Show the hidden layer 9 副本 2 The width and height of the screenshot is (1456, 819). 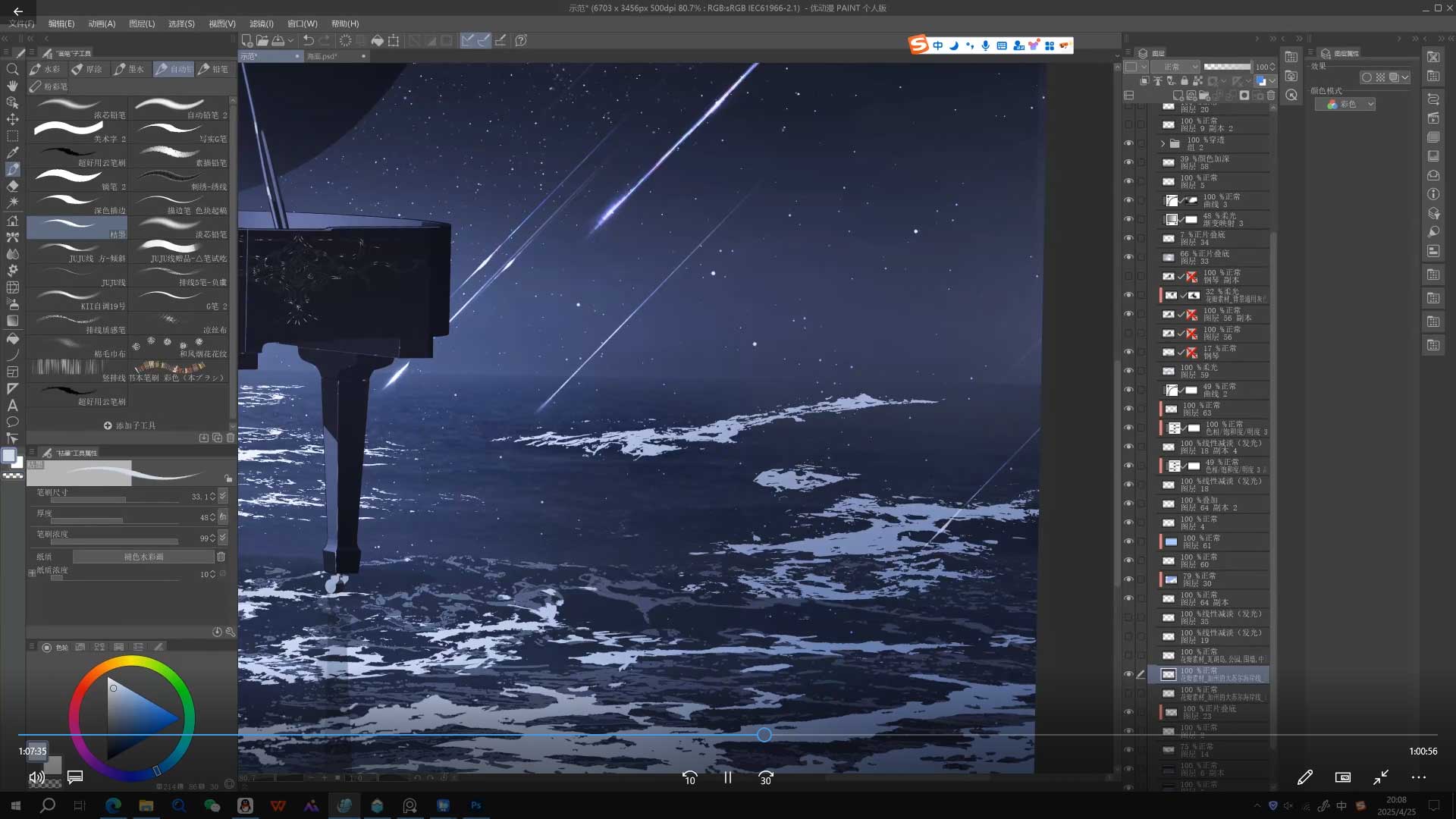click(1128, 124)
